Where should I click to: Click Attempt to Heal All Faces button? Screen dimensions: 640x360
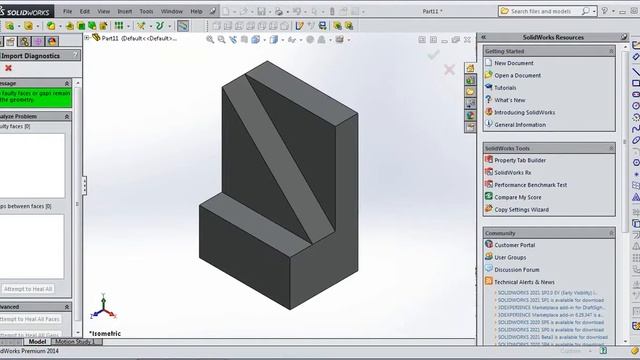point(31,319)
